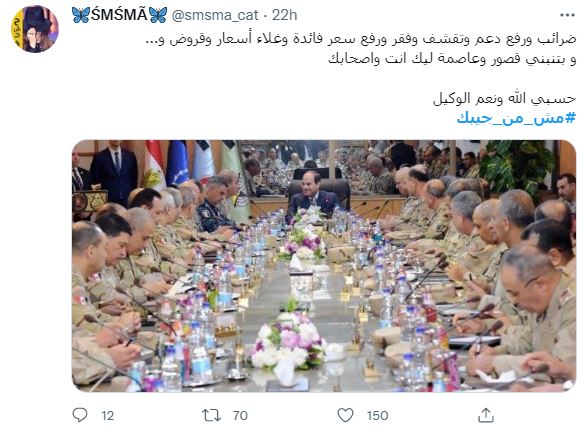This screenshot has height=431, width=585.
Task: Click the butterfly emoji after the display name
Action: 158,15
